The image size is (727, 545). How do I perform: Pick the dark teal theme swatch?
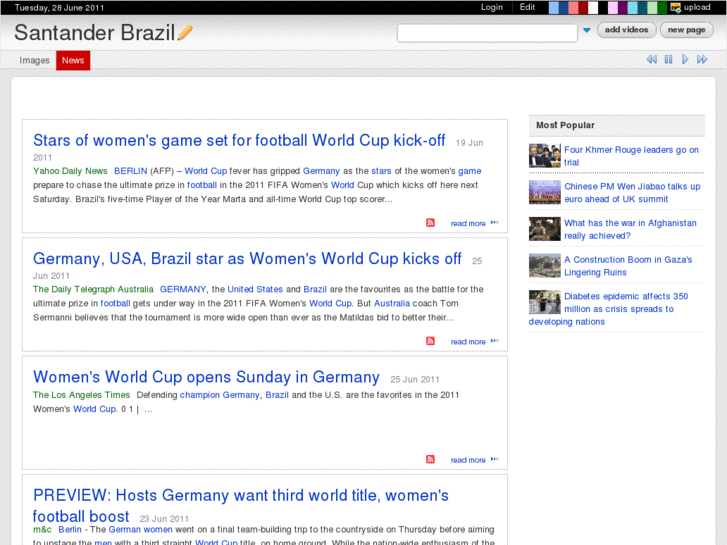coord(642,7)
